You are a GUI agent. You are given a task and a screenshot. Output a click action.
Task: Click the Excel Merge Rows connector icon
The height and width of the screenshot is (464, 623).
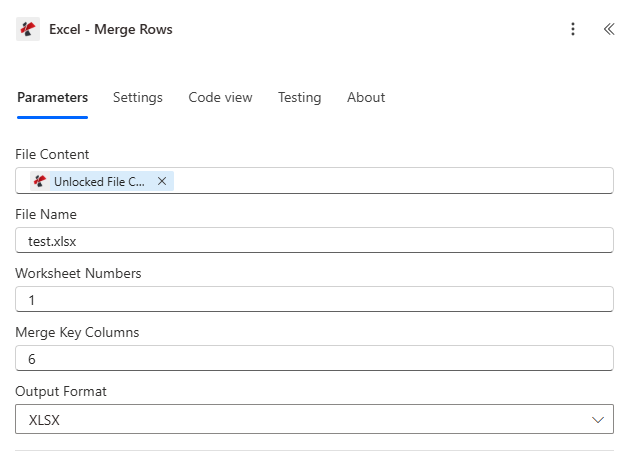pyautogui.click(x=28, y=29)
